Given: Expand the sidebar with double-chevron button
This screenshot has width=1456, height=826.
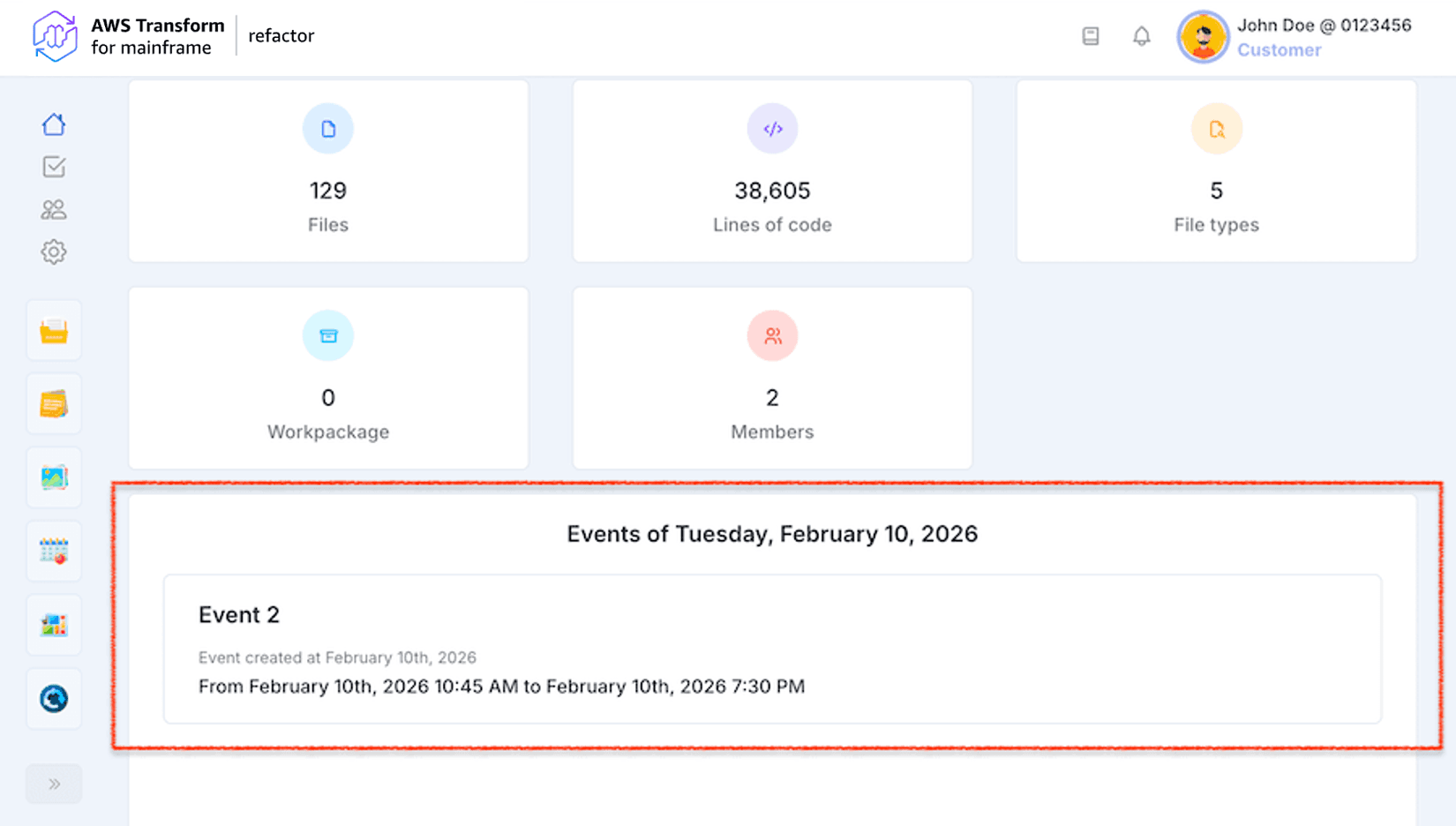Looking at the screenshot, I should [x=54, y=784].
